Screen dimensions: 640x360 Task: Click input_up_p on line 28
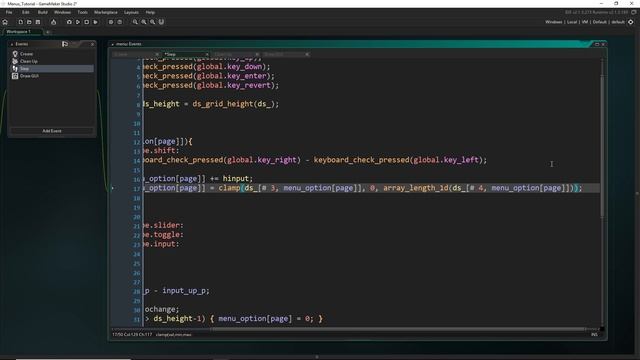click(x=184, y=291)
